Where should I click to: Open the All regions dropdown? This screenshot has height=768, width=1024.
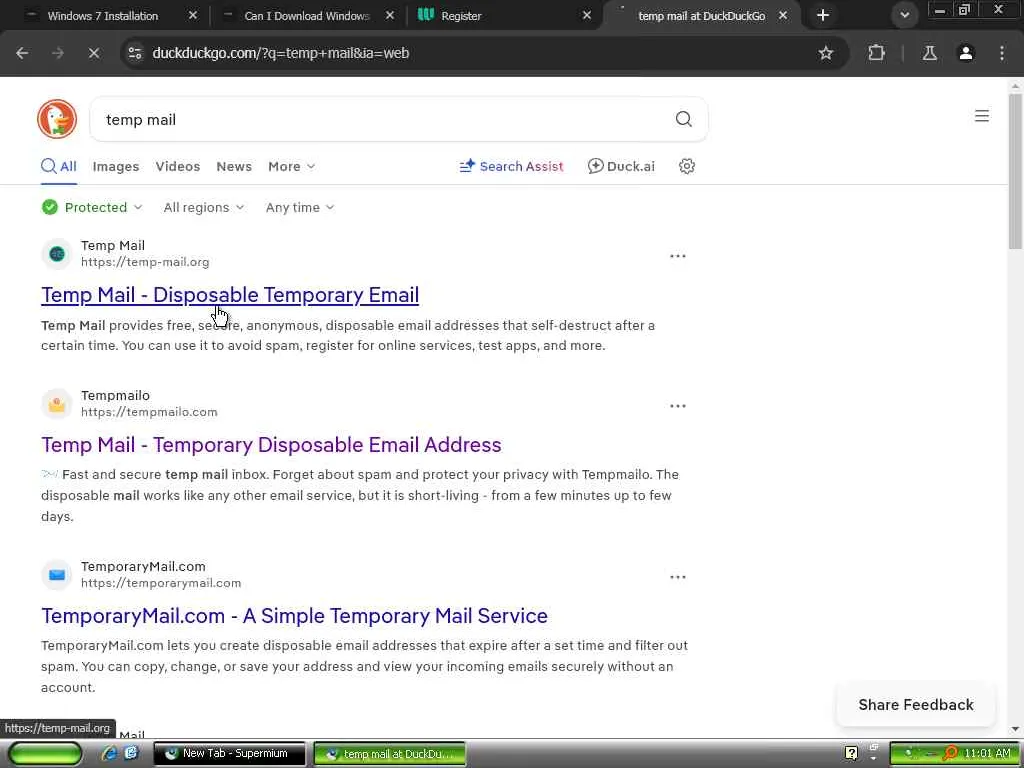click(204, 207)
